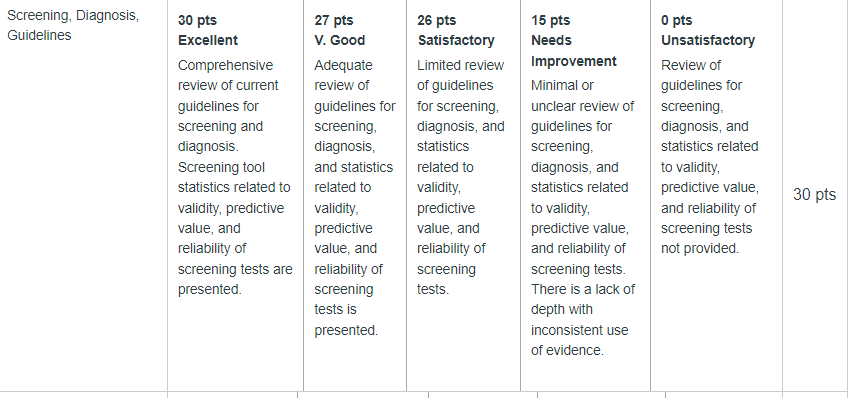Screen dimensions: 853x398
Task: Click the Satisfactory description starting 'Limited review'
Action: (x=461, y=177)
